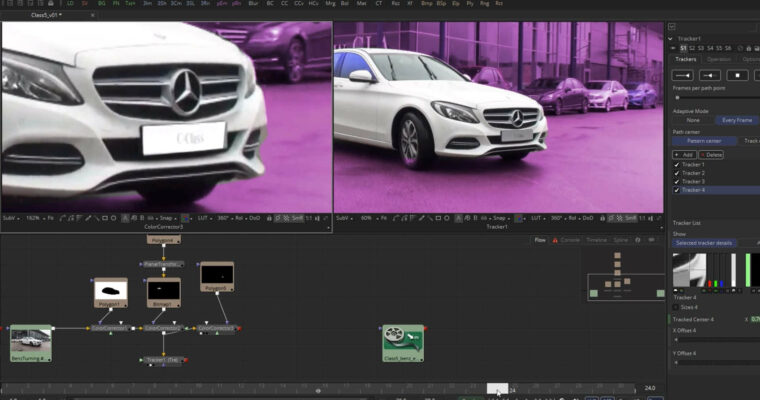Click the timeline playhead at frame 24

(497, 389)
